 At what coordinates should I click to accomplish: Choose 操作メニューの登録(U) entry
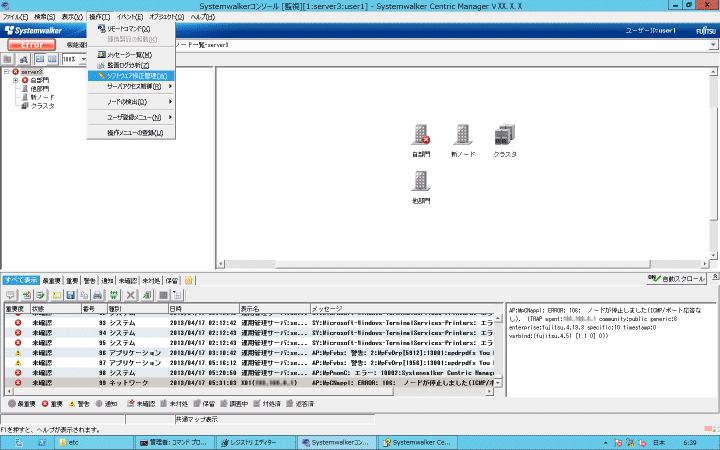131,133
